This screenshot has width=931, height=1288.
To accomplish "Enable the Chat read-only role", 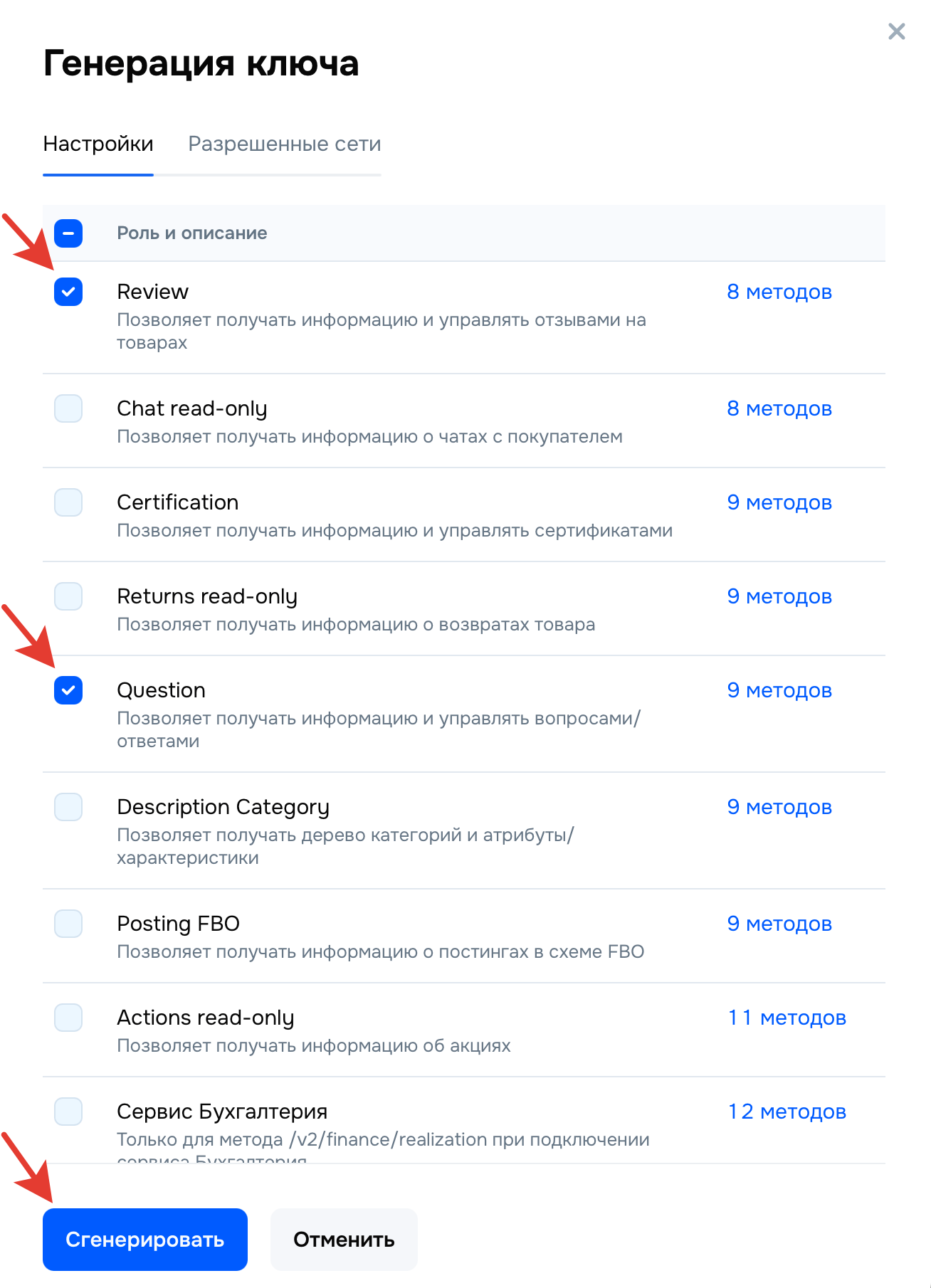I will tap(68, 408).
